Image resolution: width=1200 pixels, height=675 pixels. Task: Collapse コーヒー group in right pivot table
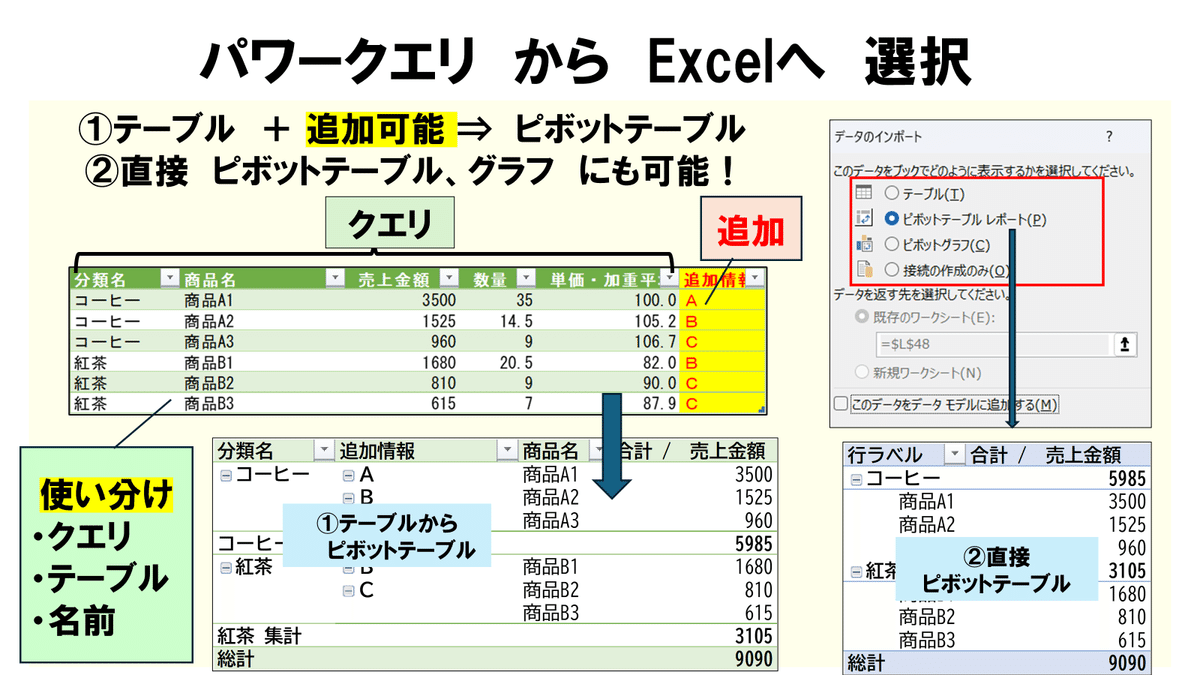coord(856,479)
